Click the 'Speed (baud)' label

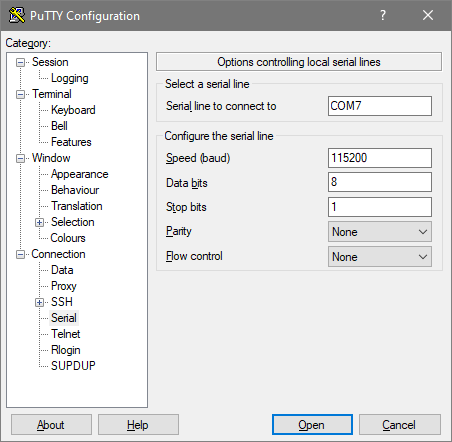pos(198,158)
